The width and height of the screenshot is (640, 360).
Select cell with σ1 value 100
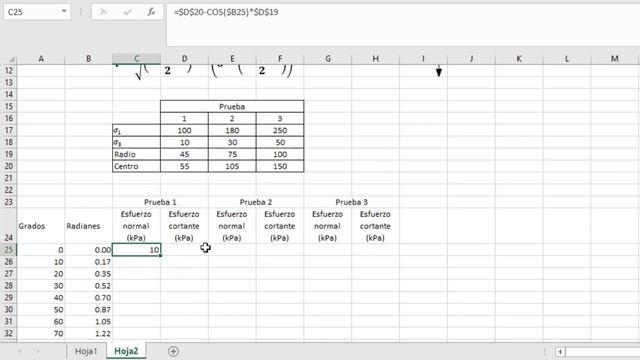click(184, 130)
